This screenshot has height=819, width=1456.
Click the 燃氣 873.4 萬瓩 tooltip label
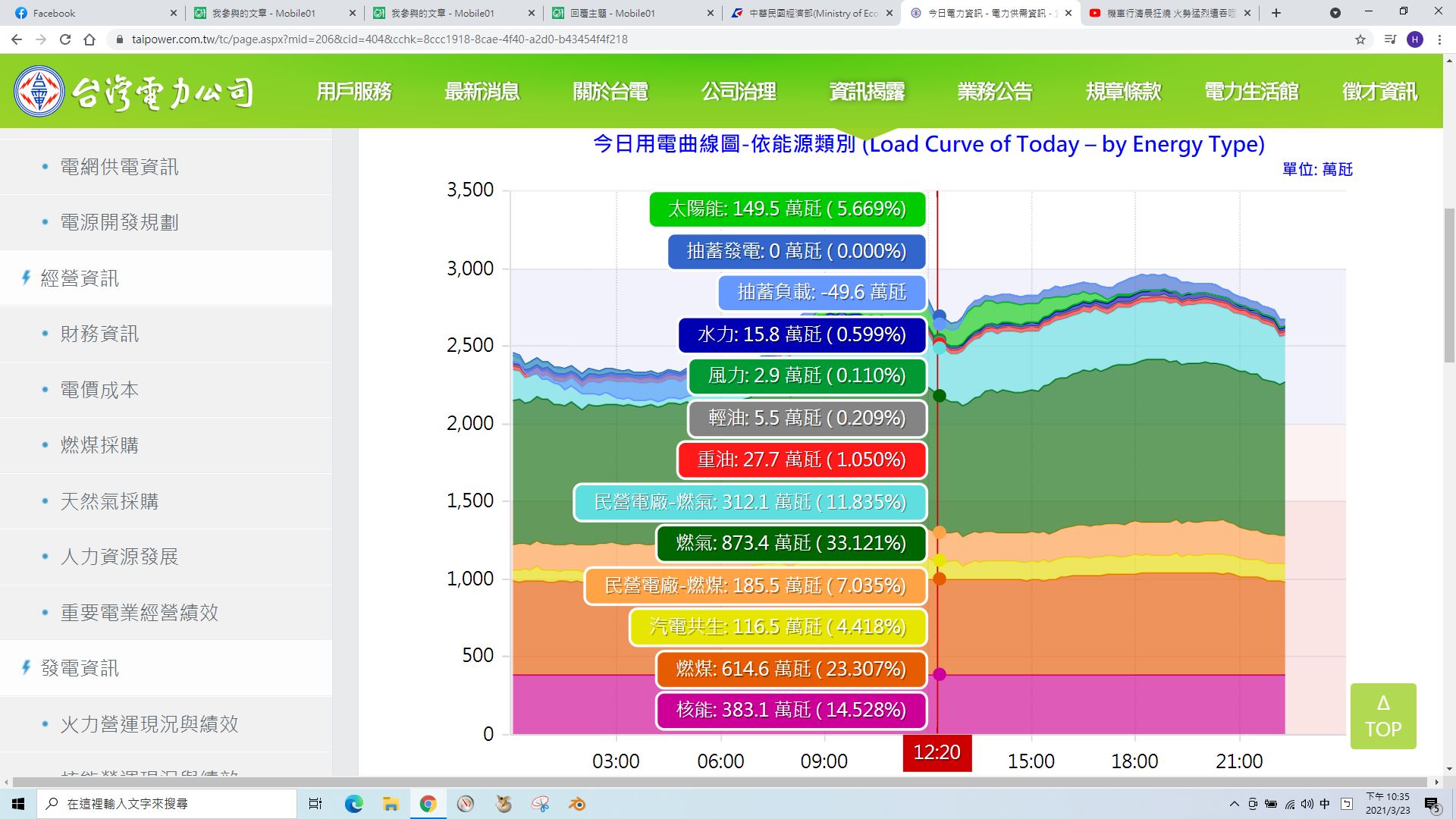point(791,543)
